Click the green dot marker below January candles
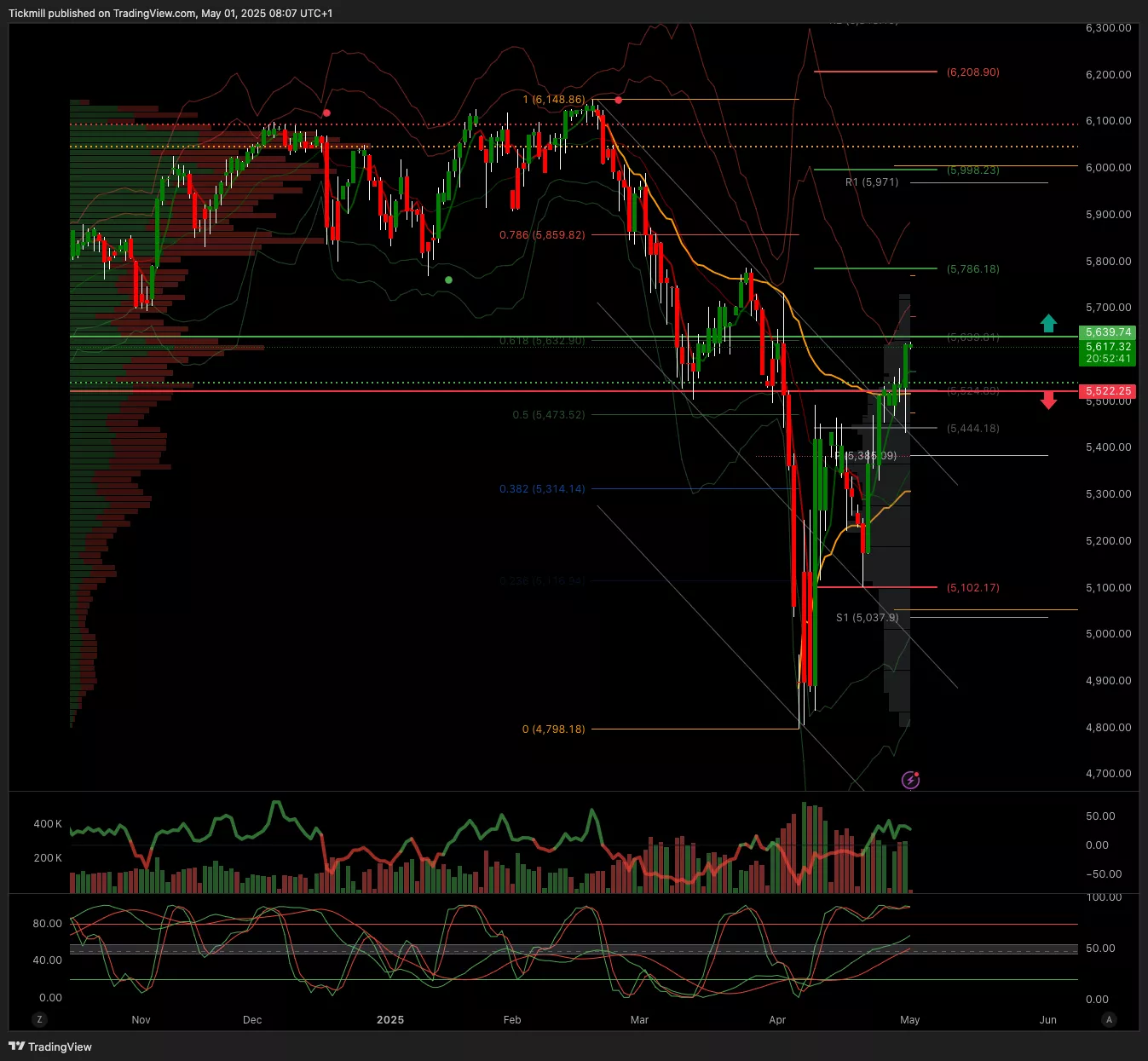1148x1061 pixels. [x=448, y=280]
